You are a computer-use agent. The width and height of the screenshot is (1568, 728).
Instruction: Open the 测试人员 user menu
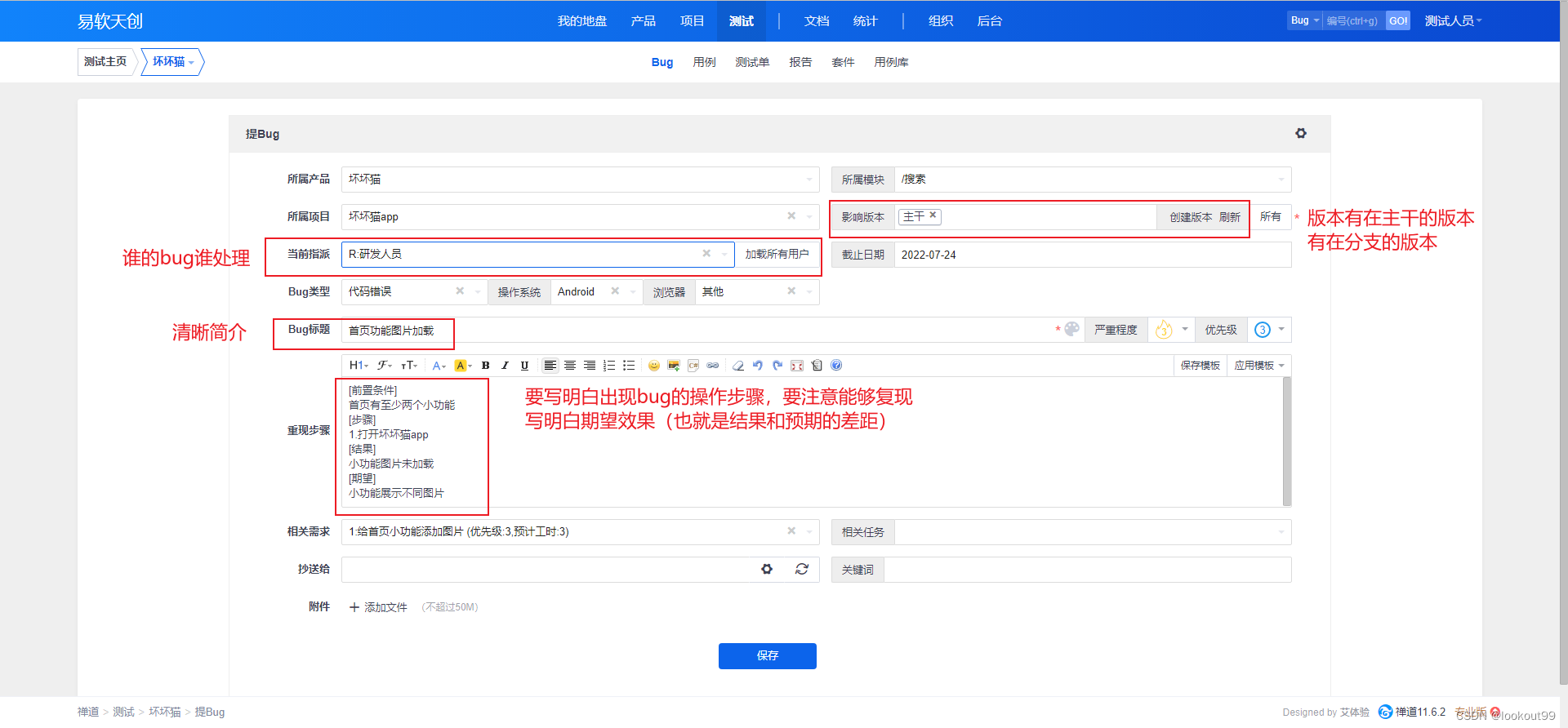pos(1454,21)
